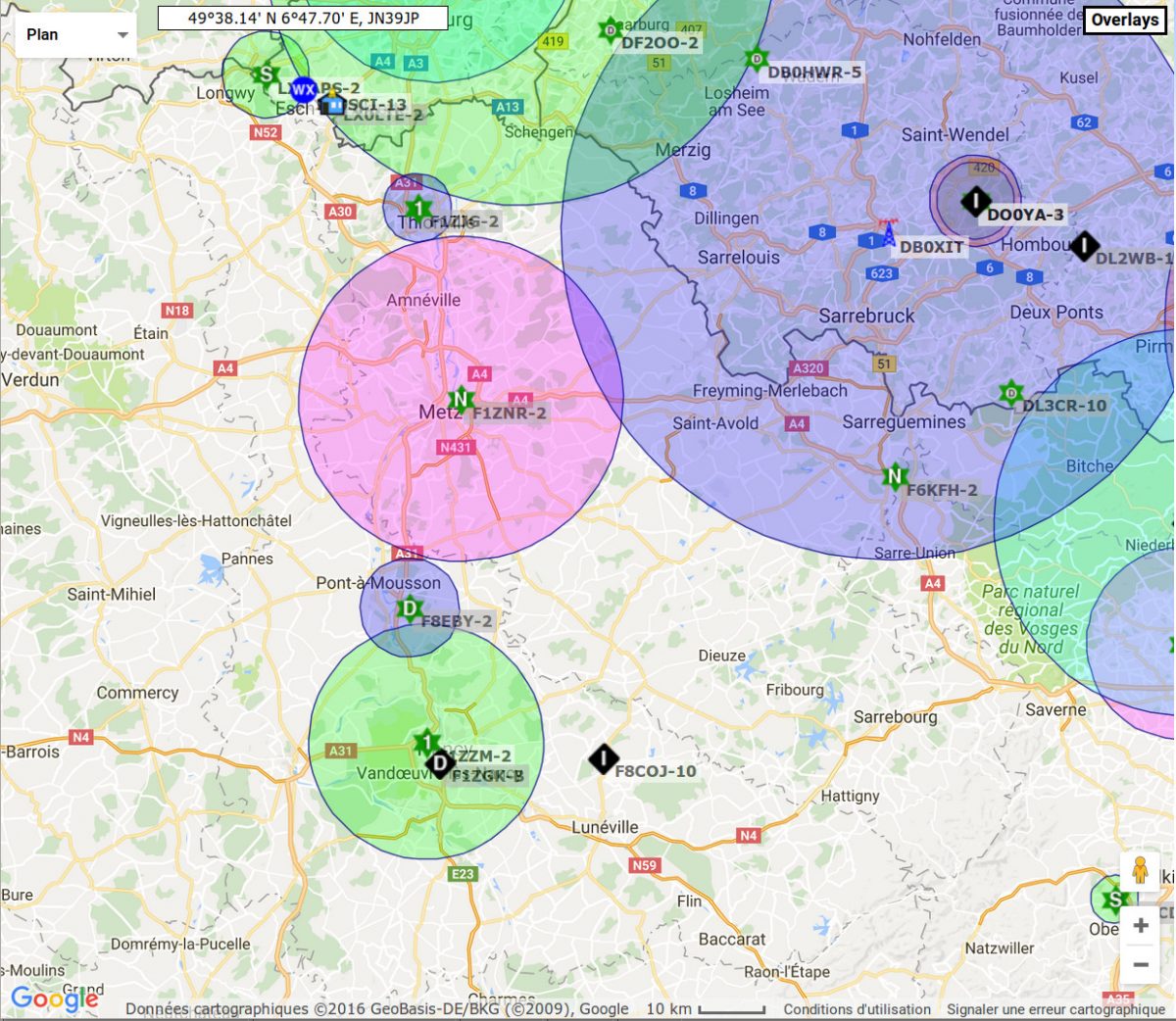Select the DB0HWR-5 digipeater star marker

(x=756, y=60)
